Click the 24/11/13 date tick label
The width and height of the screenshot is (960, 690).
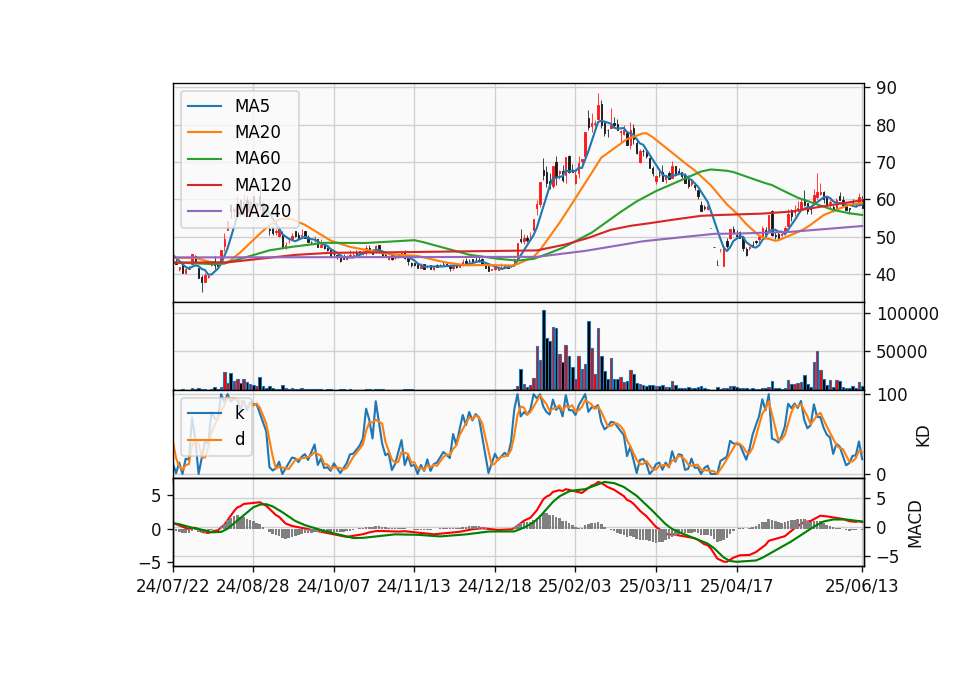(414, 586)
